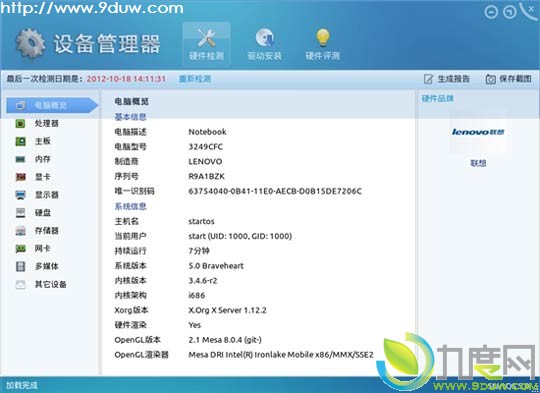Open the 主板 sidebar entry label
This screenshot has width=540, height=393.
click(43, 141)
